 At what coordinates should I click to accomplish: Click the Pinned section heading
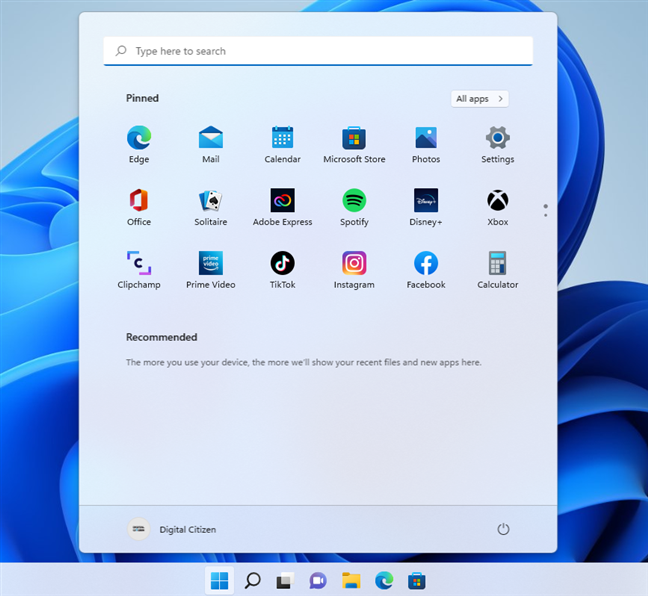142,98
